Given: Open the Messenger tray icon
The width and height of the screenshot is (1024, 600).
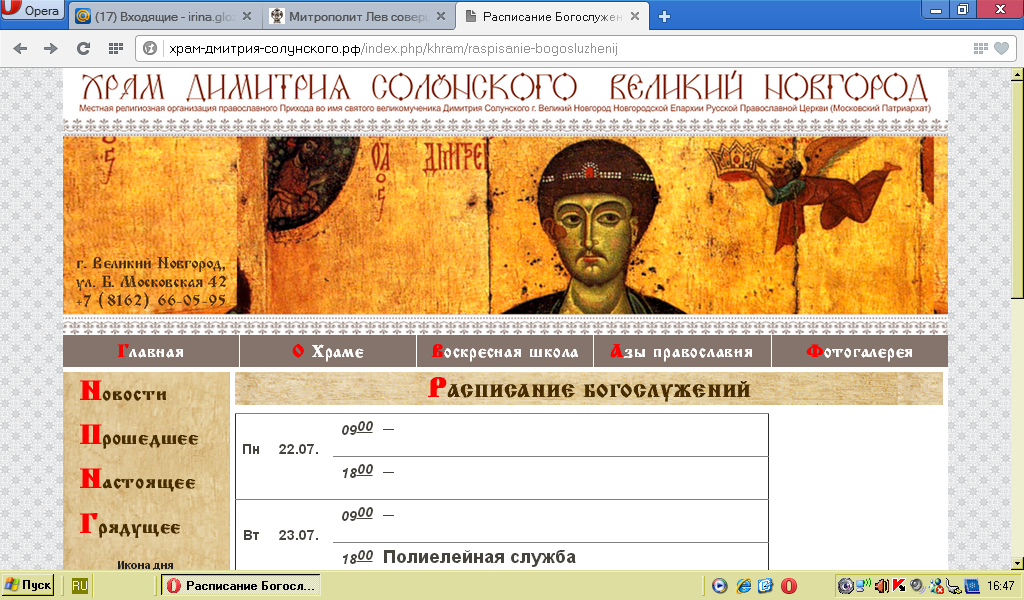Looking at the screenshot, I should point(936,586).
